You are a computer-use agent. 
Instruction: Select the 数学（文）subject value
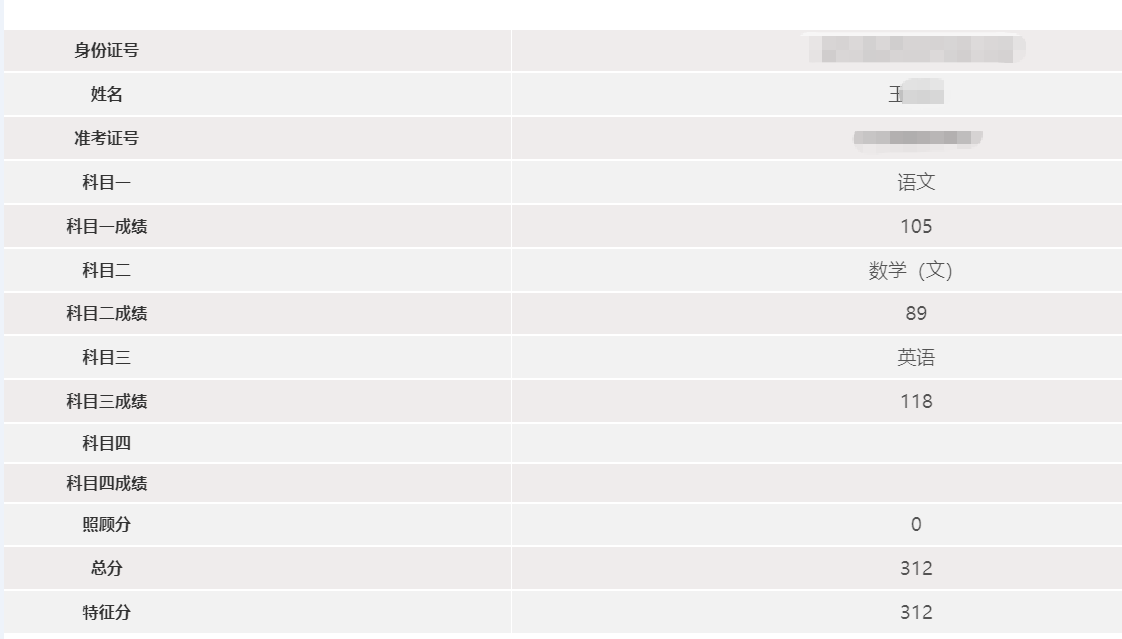pyautogui.click(x=910, y=271)
